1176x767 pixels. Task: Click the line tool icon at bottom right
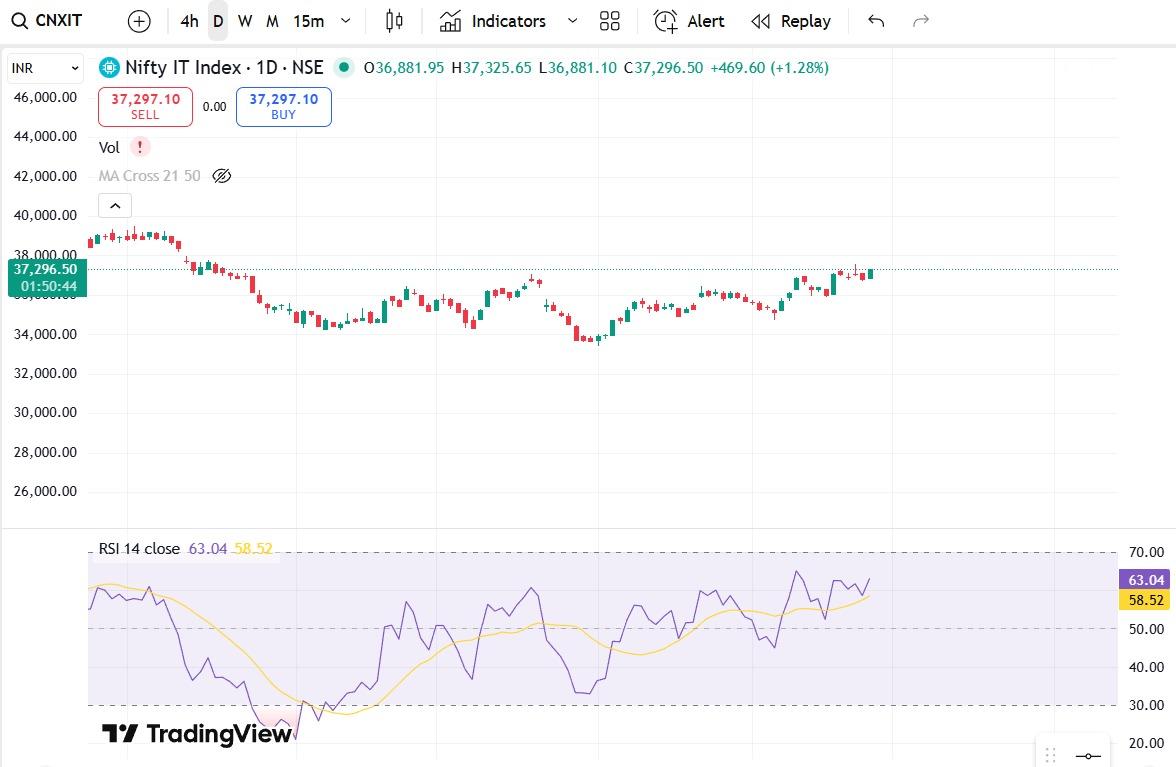click(x=1088, y=756)
